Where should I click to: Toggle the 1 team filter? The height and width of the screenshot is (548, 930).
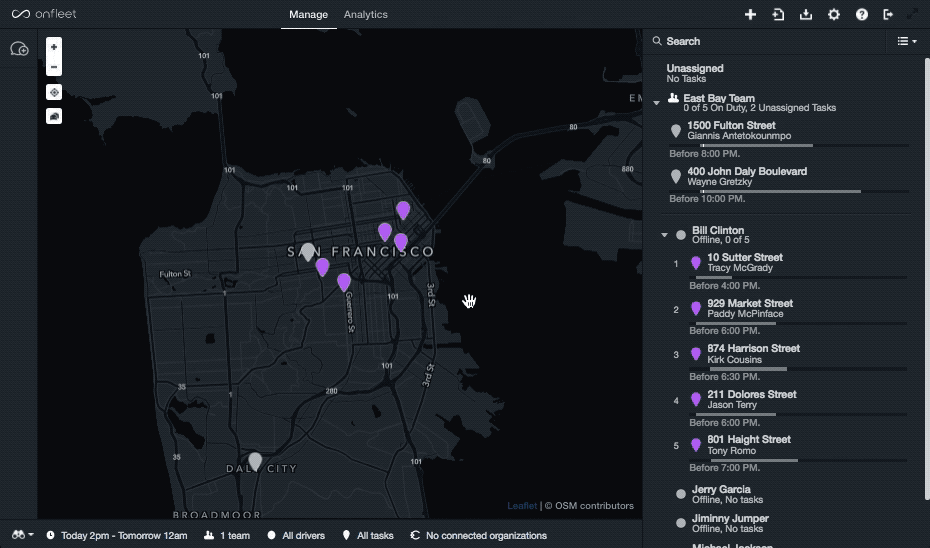pos(227,536)
